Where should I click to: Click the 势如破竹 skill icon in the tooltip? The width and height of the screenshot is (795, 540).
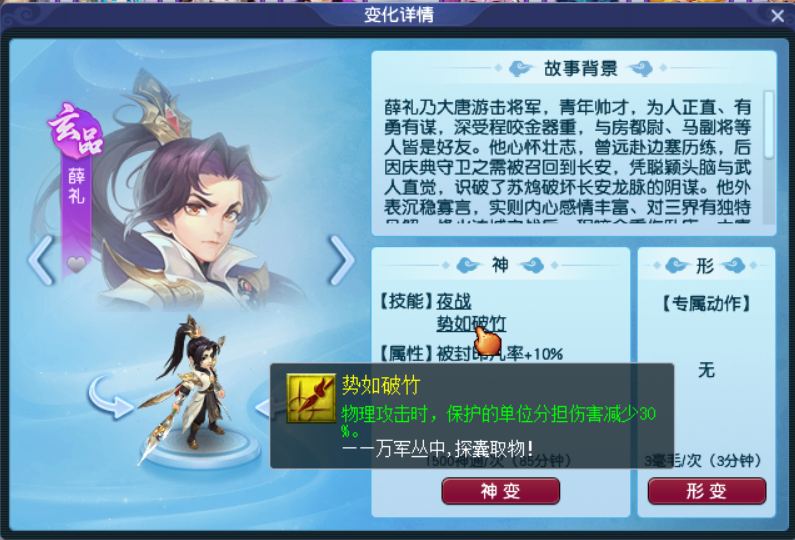point(311,398)
